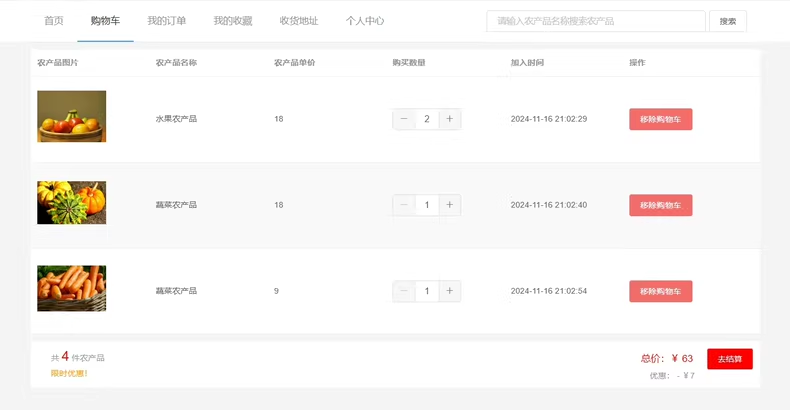This screenshot has width=790, height=410.
Task: Click unit price 9 in carrots row
Action: 276,291
